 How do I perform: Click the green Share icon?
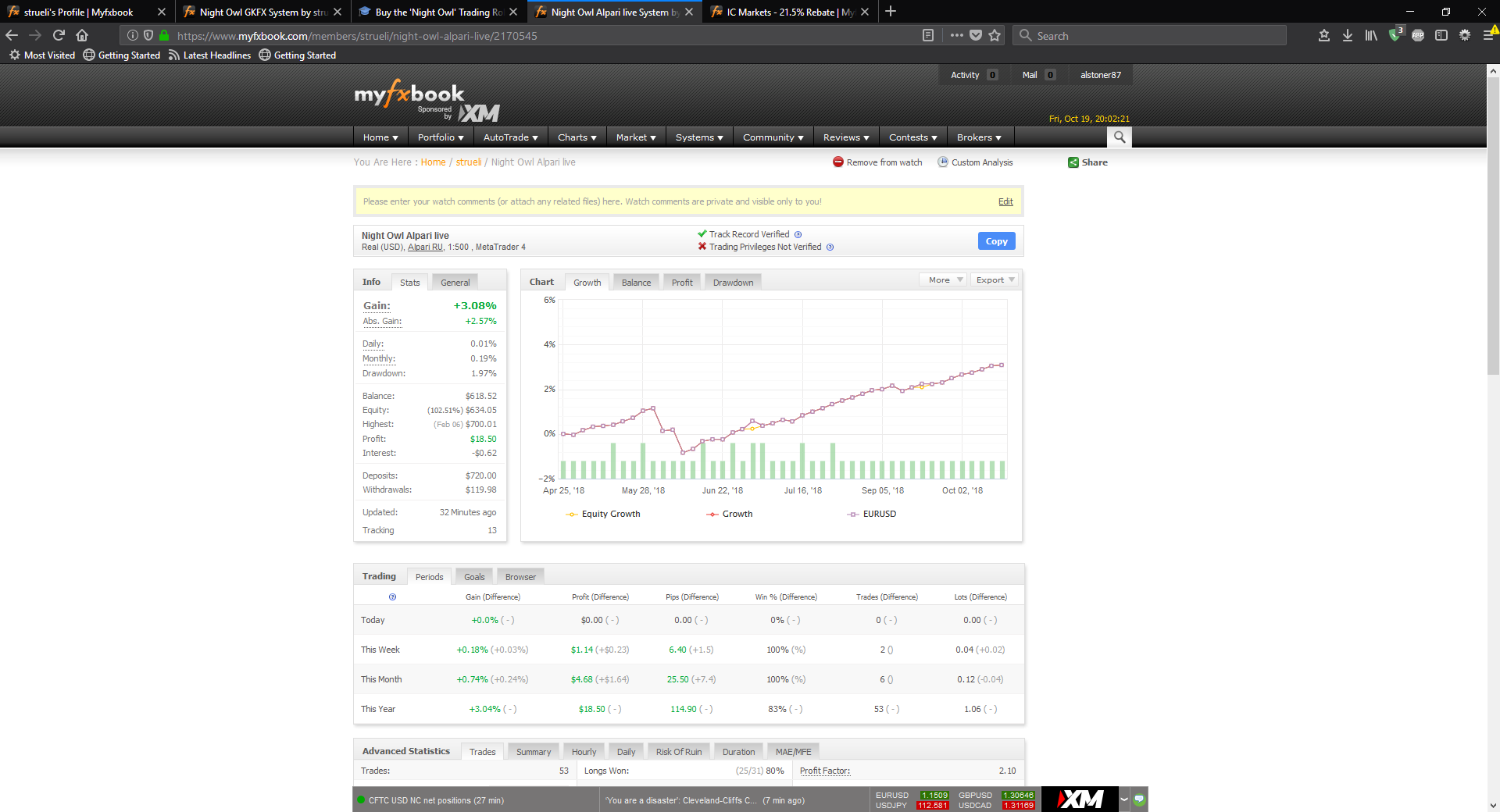[x=1073, y=162]
